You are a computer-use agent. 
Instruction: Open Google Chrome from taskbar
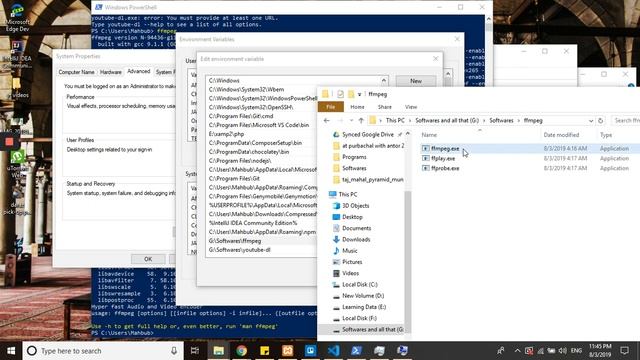(x=241, y=351)
